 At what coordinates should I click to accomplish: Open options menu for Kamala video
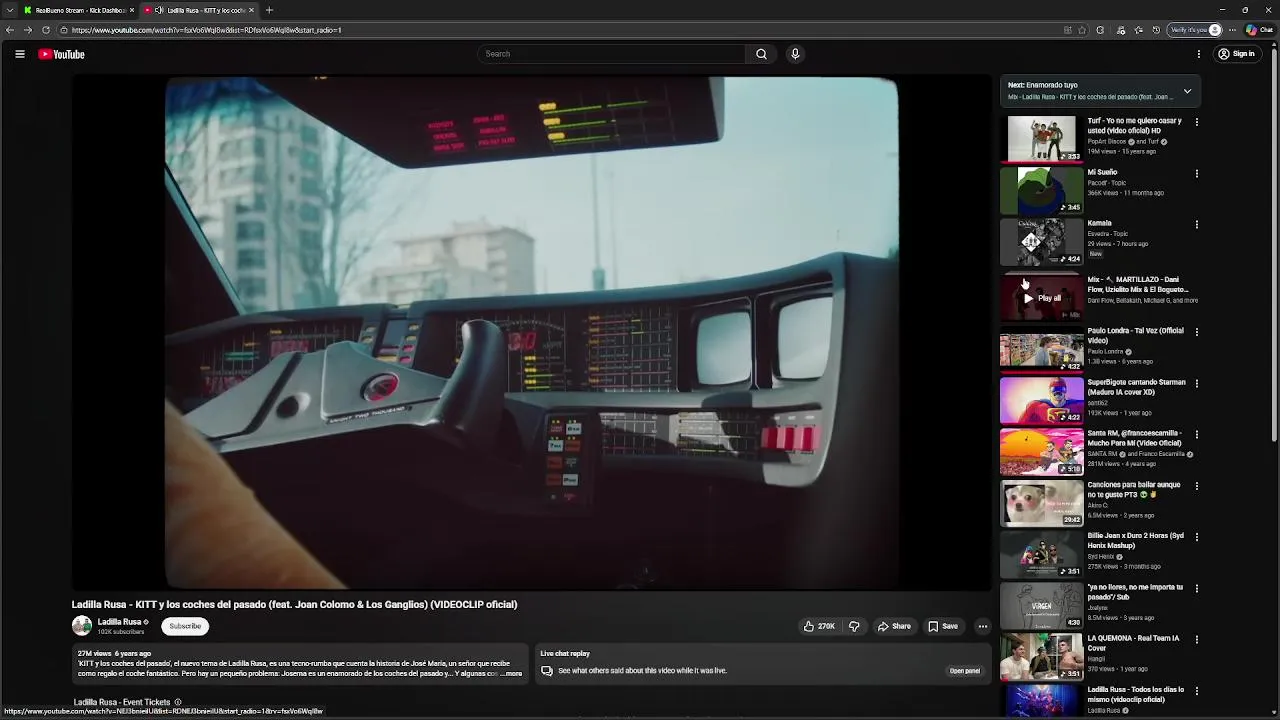[x=1196, y=224]
